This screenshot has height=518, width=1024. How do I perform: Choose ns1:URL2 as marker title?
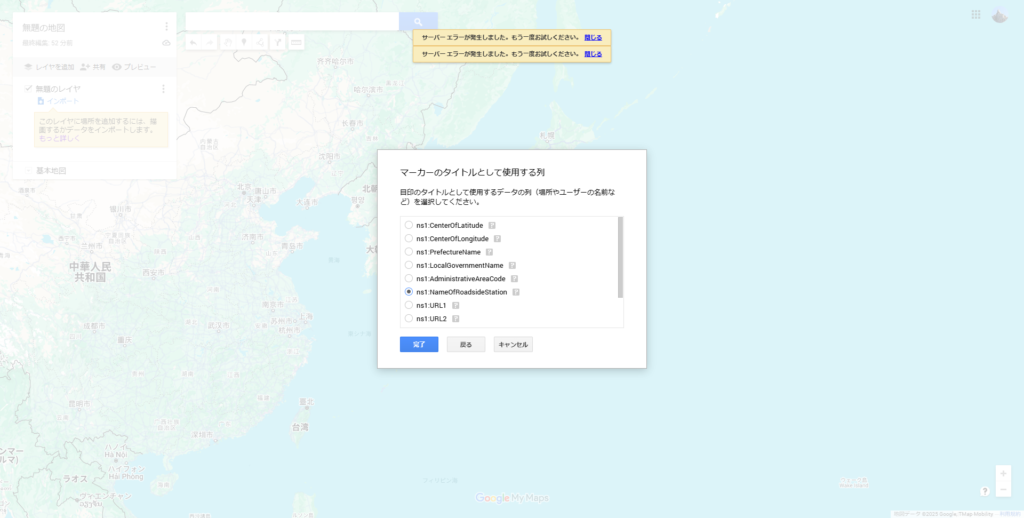pyautogui.click(x=409, y=319)
